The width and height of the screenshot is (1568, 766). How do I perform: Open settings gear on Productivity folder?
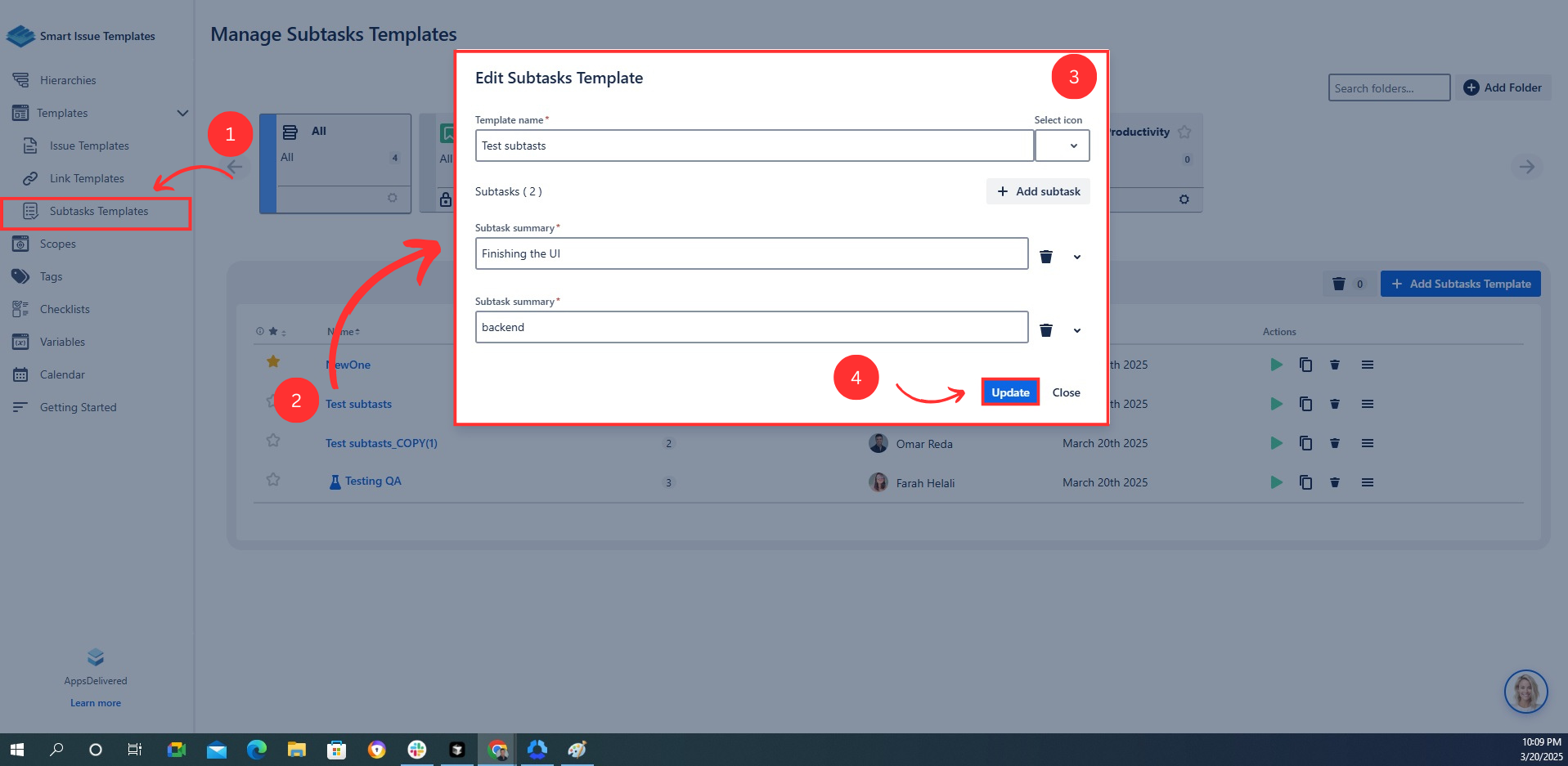point(1184,199)
